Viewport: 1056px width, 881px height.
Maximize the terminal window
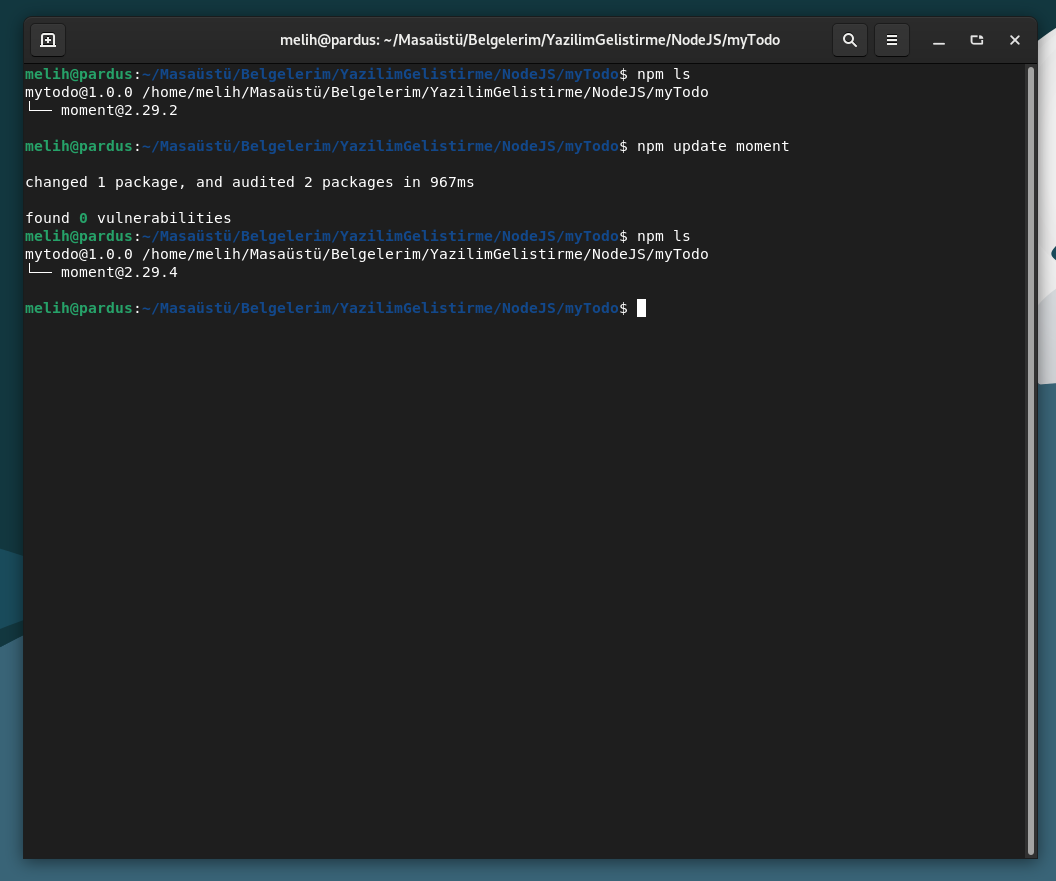pos(977,40)
